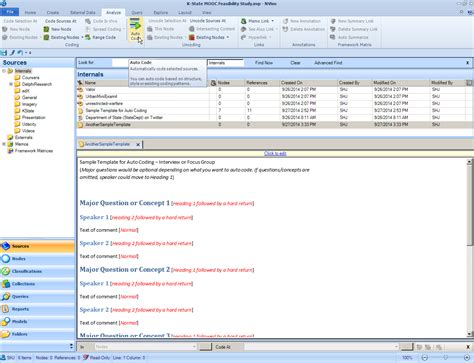The height and width of the screenshot is (363, 474).
Task: Switch to the Explore ribbon tab
Action: (161, 13)
